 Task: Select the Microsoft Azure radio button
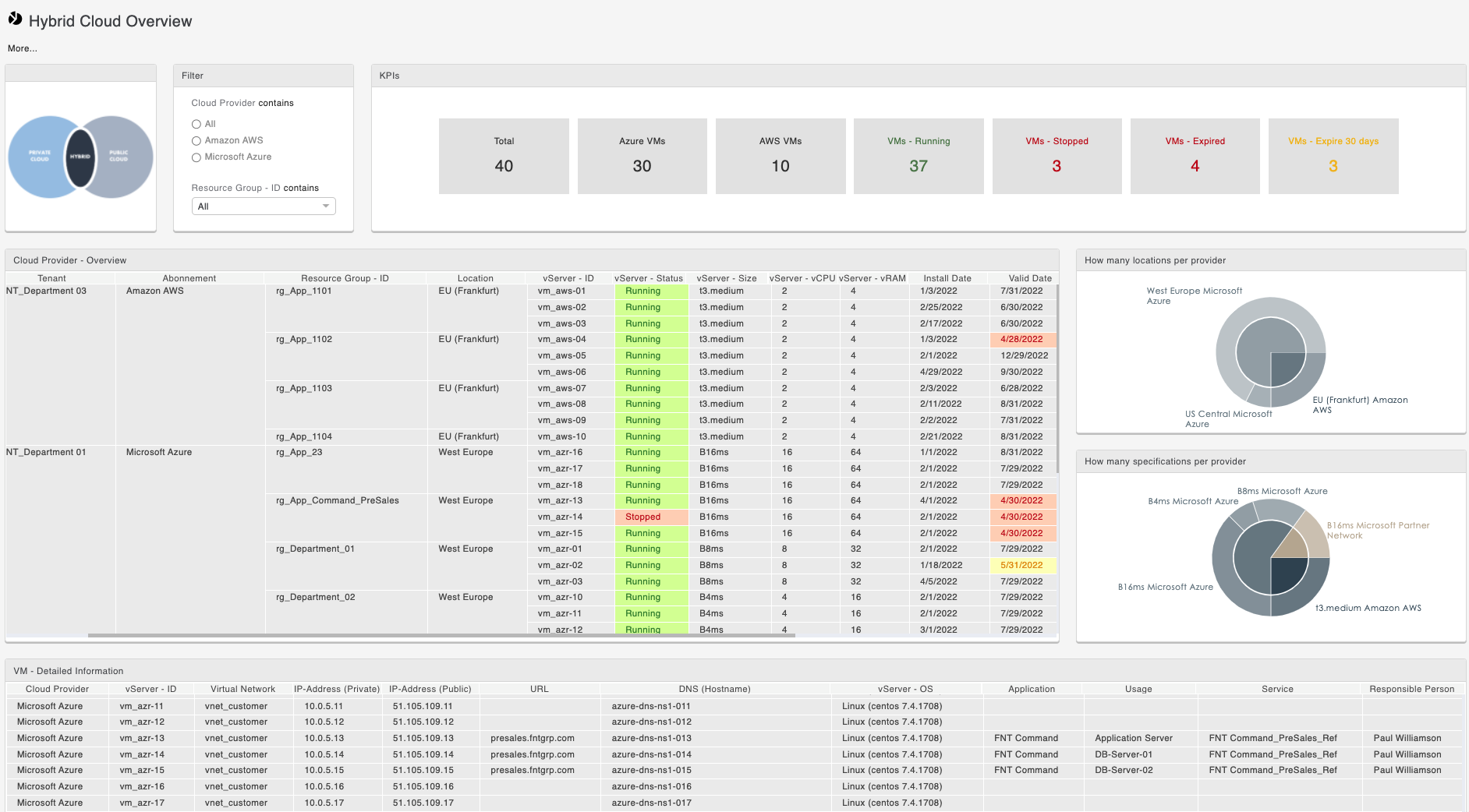[196, 157]
